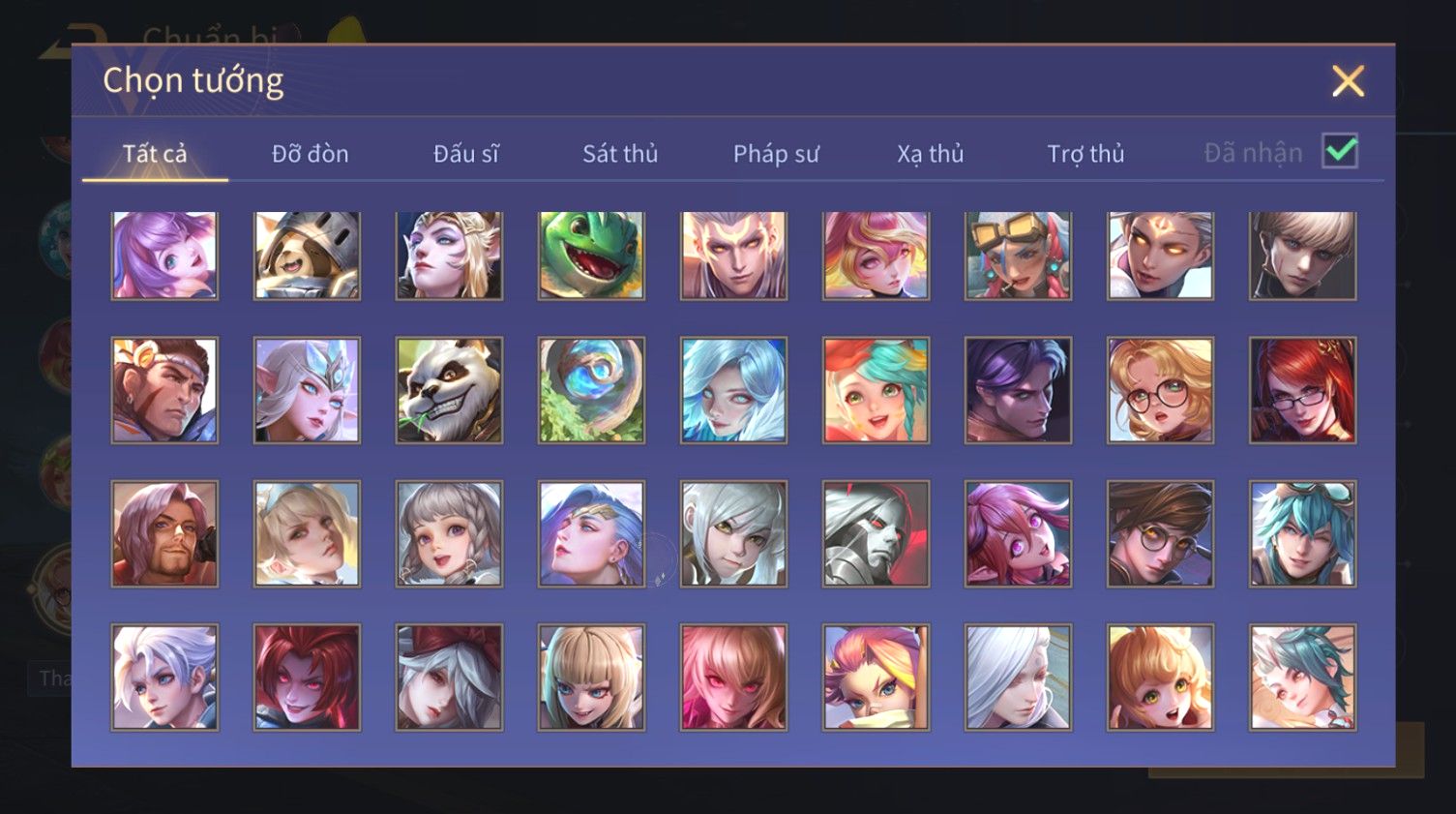Screen dimensions: 1456x814
Task: Open the Sát thủ tab
Action: click(620, 153)
